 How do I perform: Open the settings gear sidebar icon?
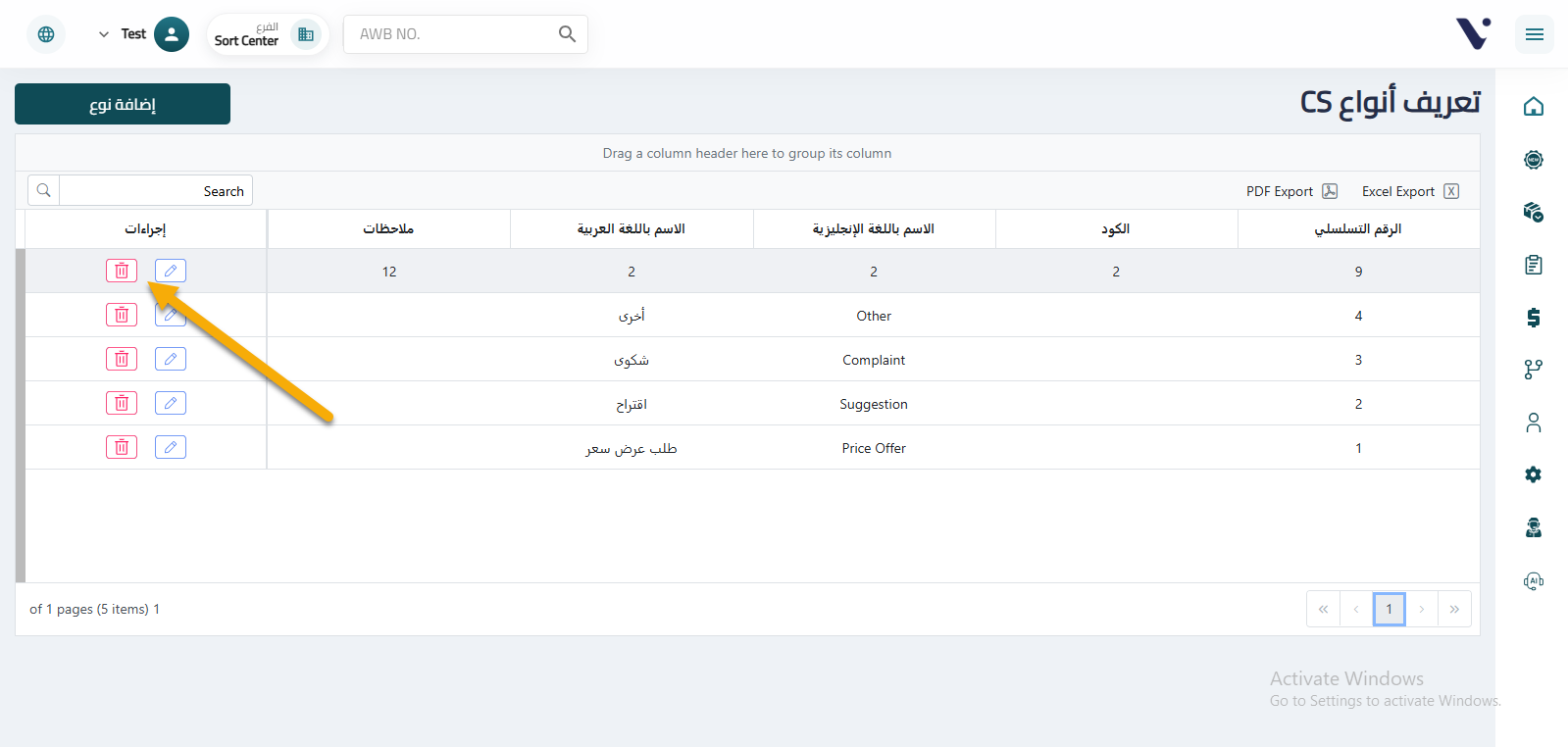click(x=1534, y=474)
